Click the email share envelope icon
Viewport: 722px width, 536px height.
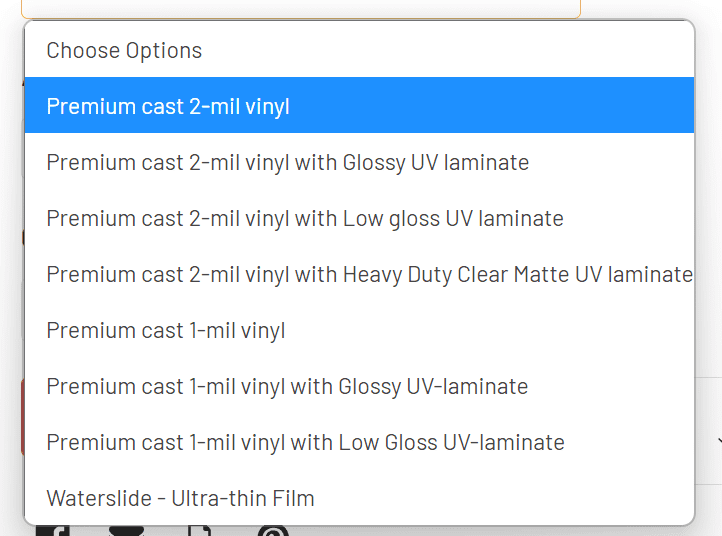[126, 531]
